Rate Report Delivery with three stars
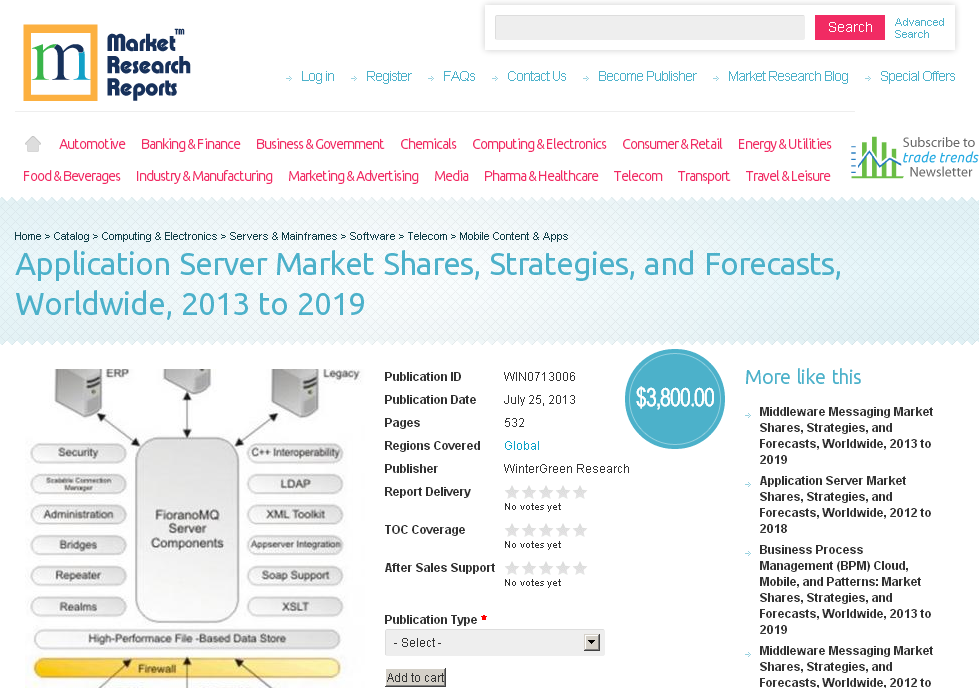This screenshot has height=688, width=979. coord(546,492)
